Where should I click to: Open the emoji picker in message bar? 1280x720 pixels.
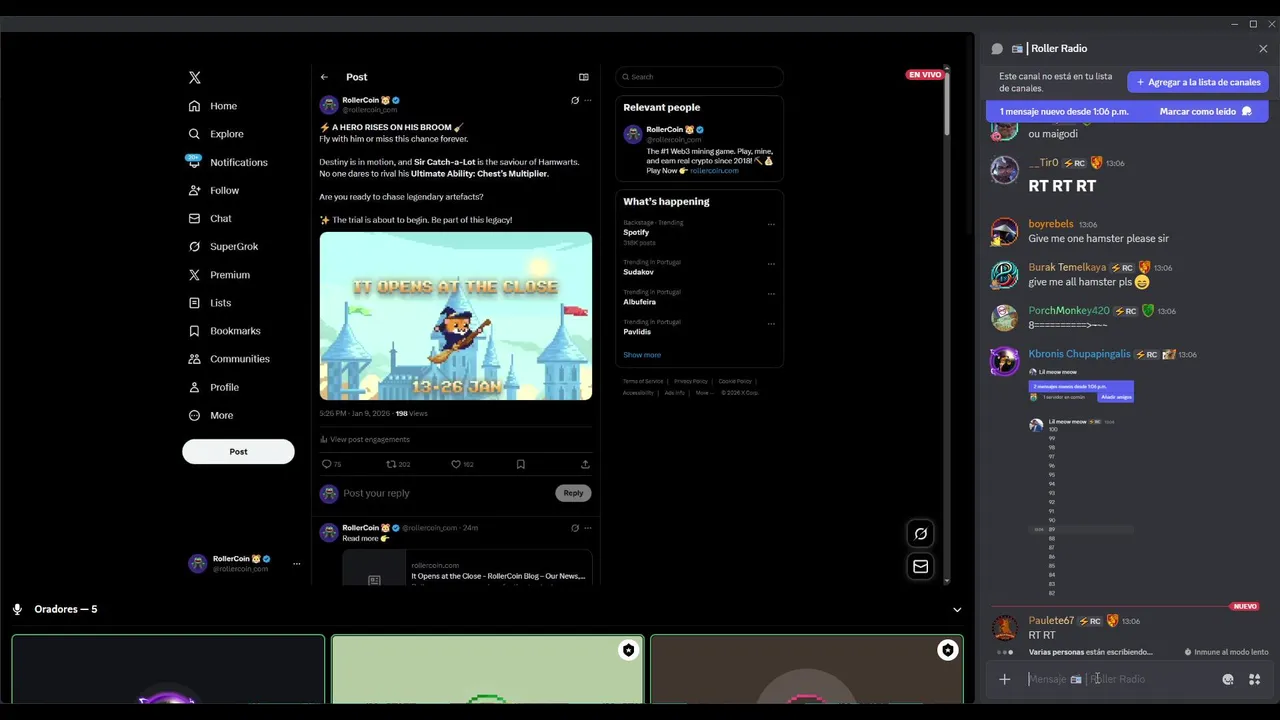1228,679
